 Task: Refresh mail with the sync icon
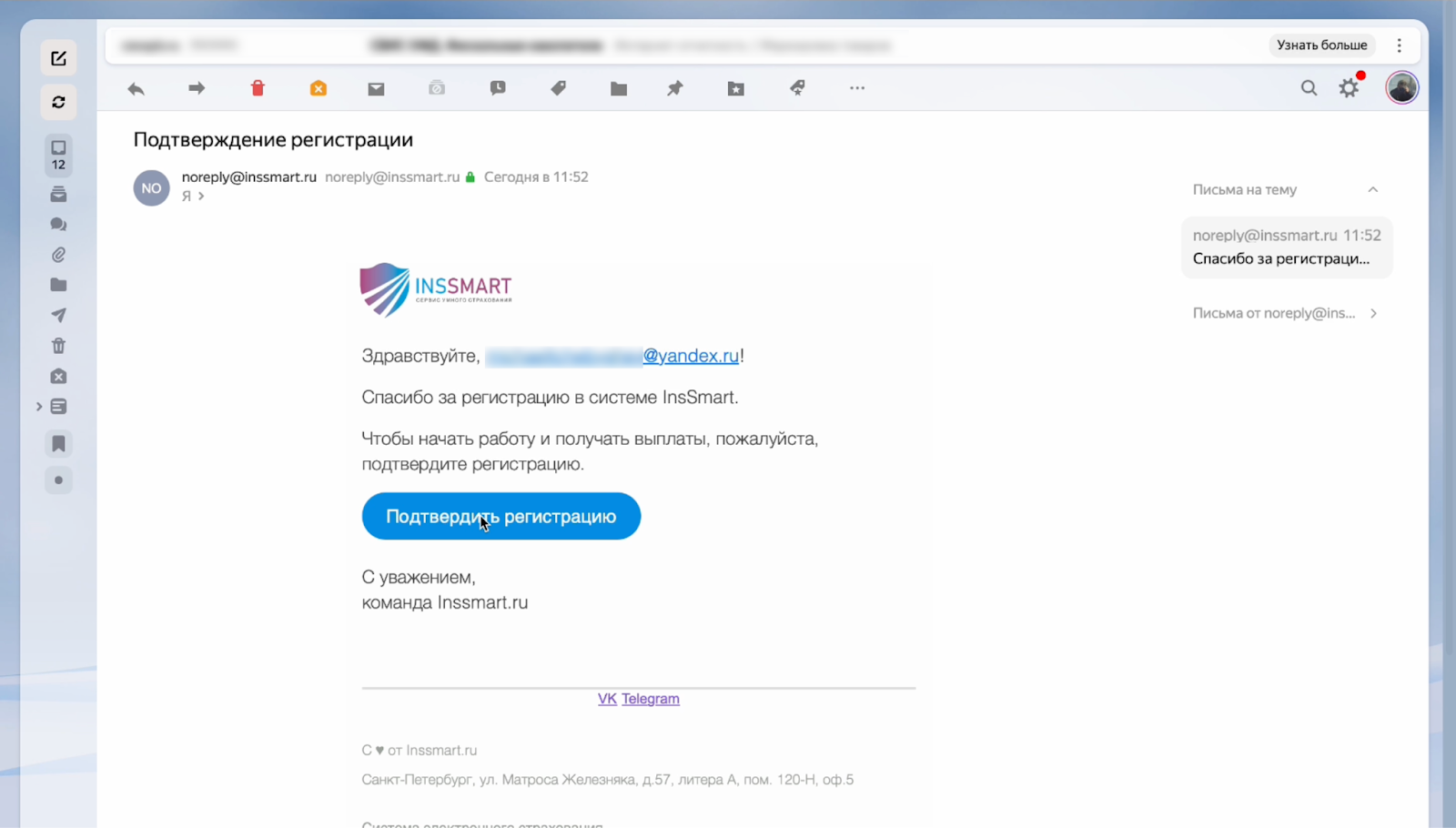(58, 102)
